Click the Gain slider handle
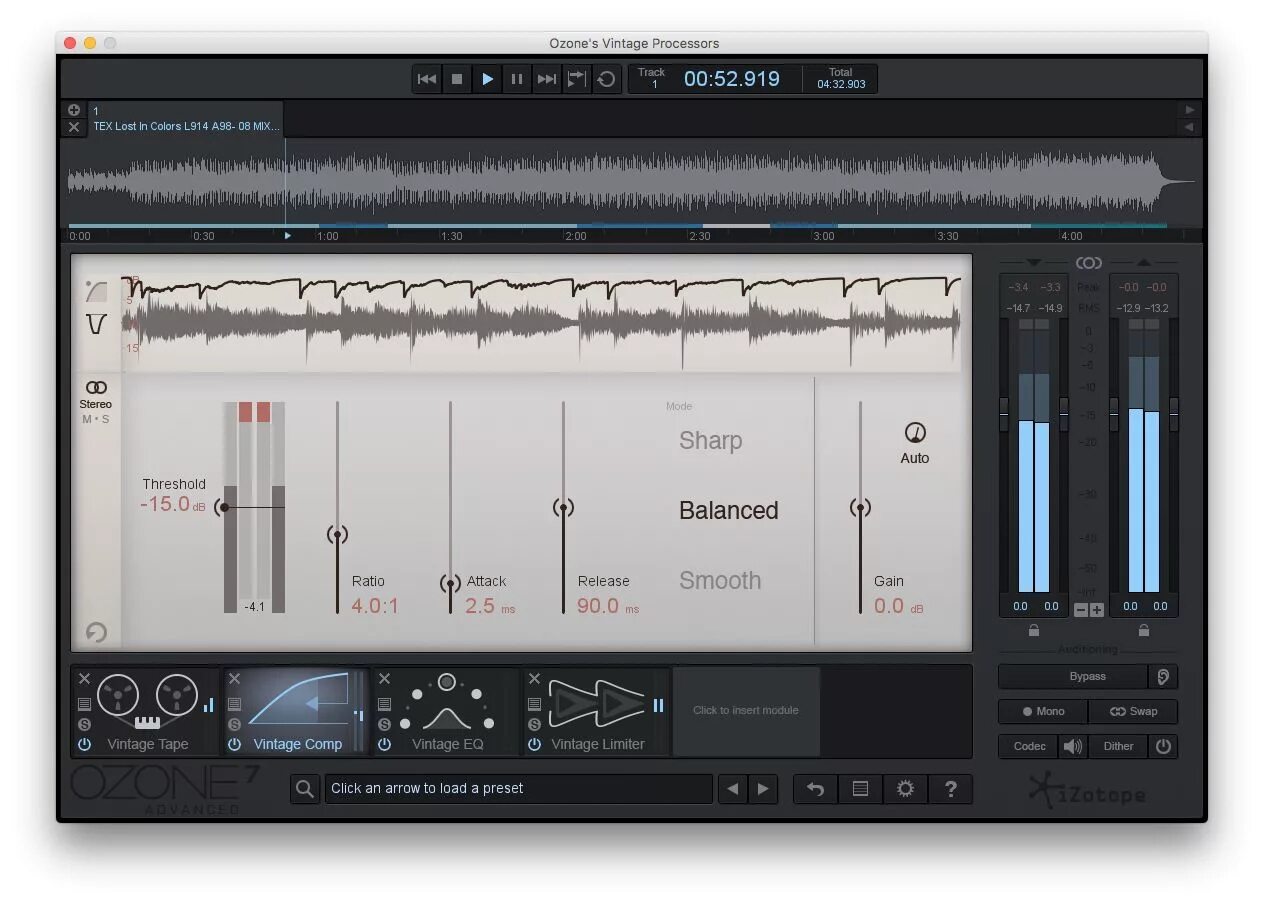This screenshot has width=1264, height=903. pos(860,508)
